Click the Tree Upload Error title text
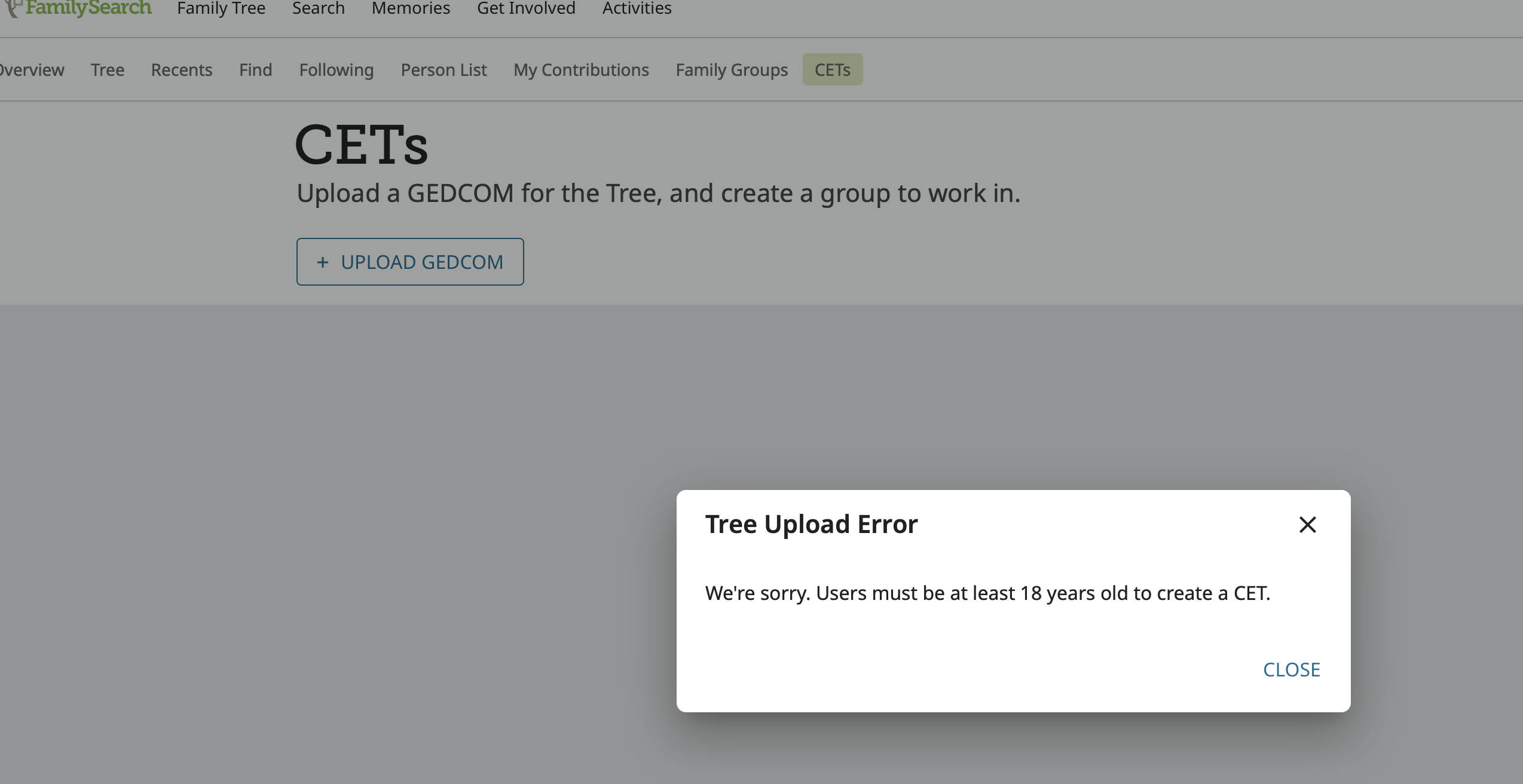Screen dimensions: 1523x784 (x=811, y=524)
